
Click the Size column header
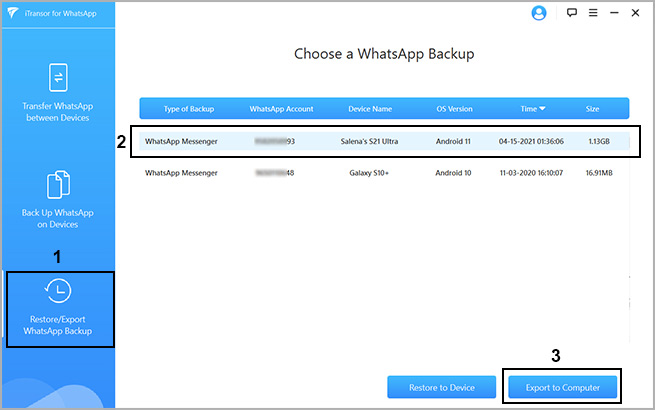[593, 108]
